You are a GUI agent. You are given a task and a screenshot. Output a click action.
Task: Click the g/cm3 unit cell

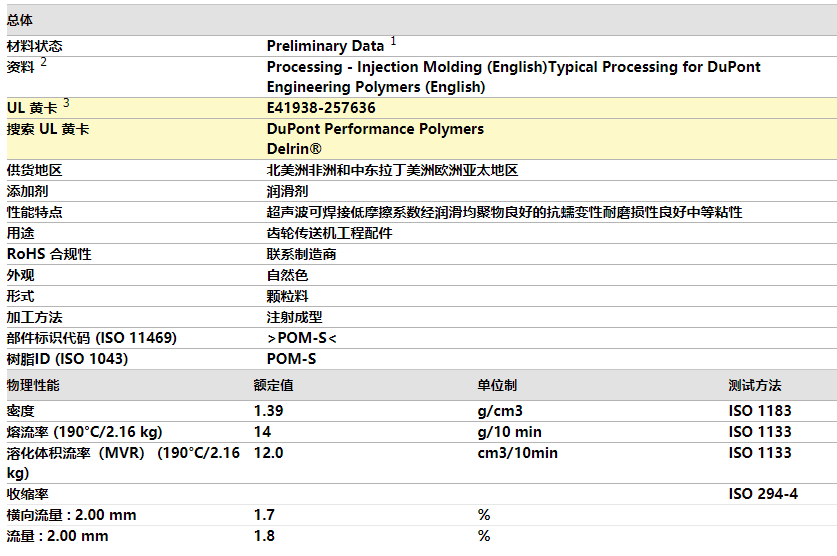point(500,411)
